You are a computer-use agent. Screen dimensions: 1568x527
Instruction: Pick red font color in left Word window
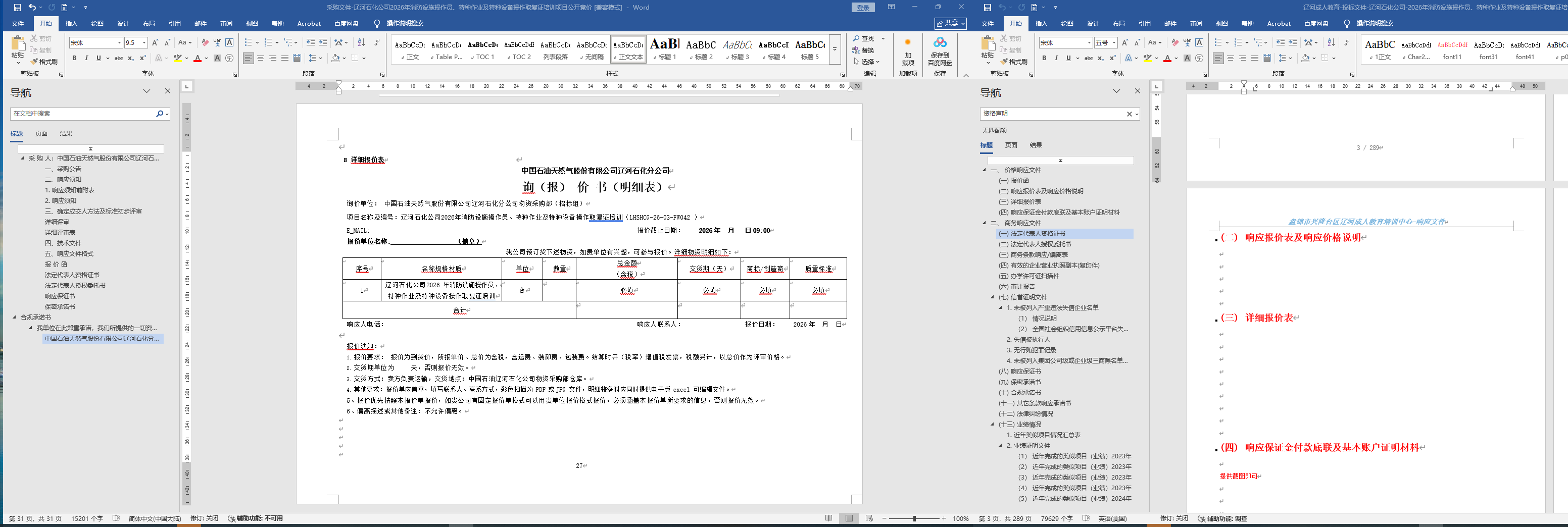point(197,59)
